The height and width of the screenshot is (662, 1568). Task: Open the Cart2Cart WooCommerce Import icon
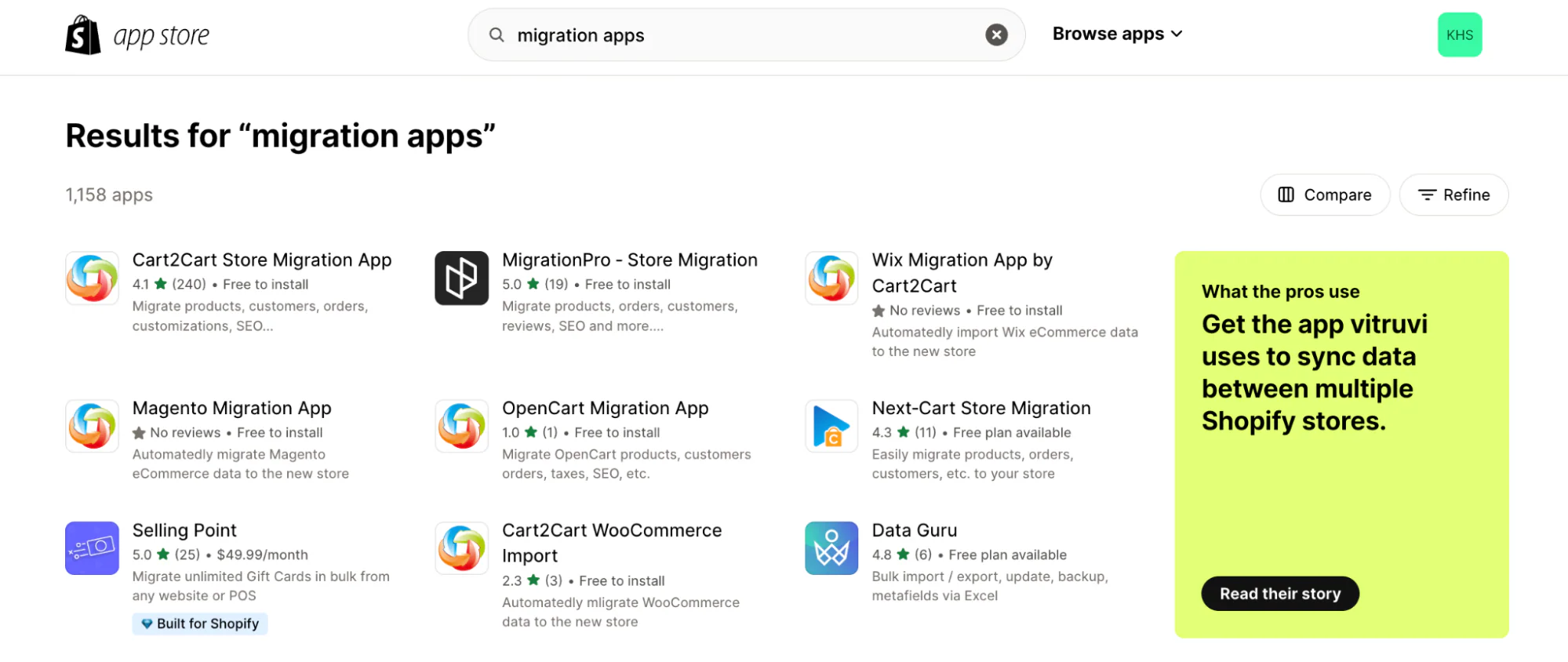point(462,548)
